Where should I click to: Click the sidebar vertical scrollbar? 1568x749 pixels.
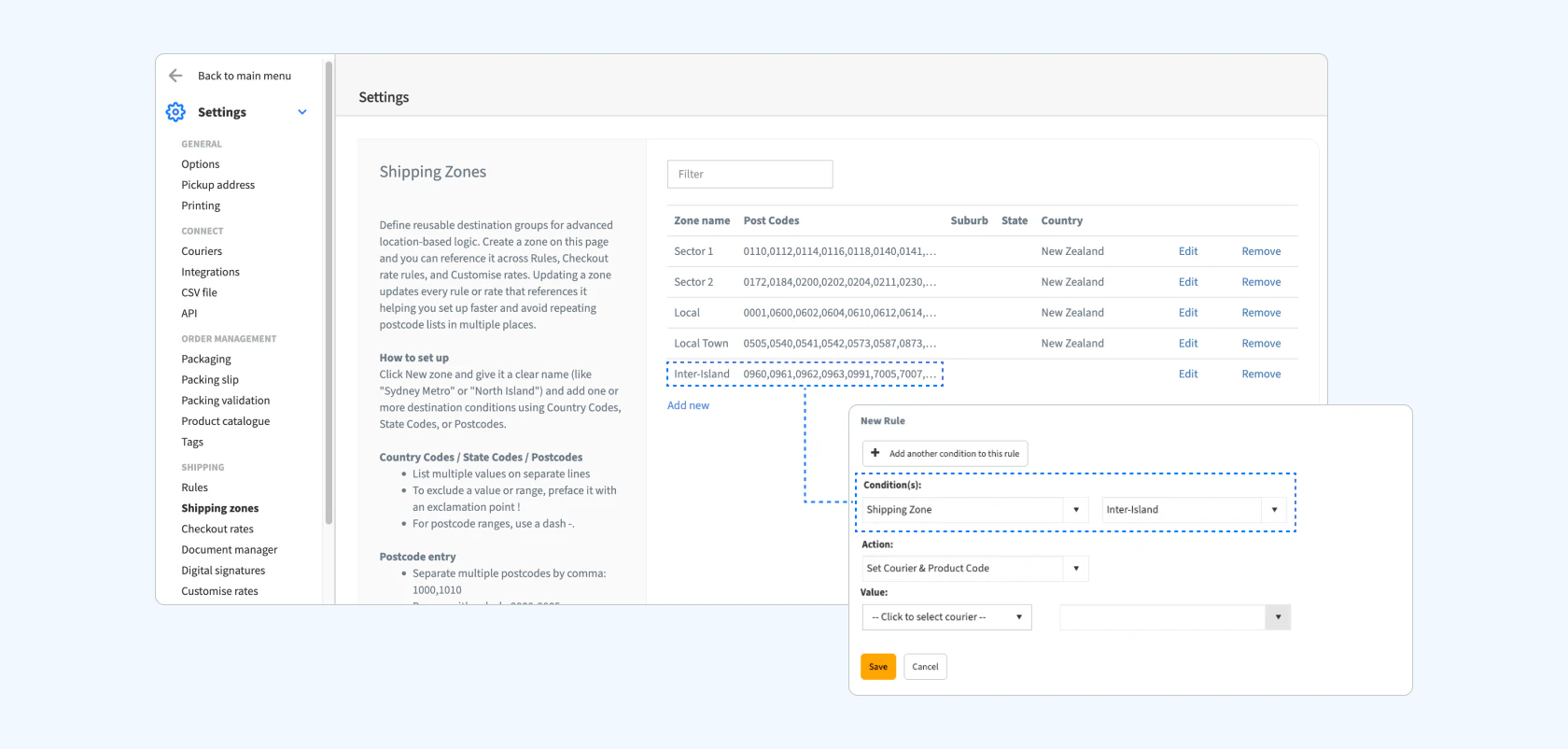pyautogui.click(x=329, y=291)
